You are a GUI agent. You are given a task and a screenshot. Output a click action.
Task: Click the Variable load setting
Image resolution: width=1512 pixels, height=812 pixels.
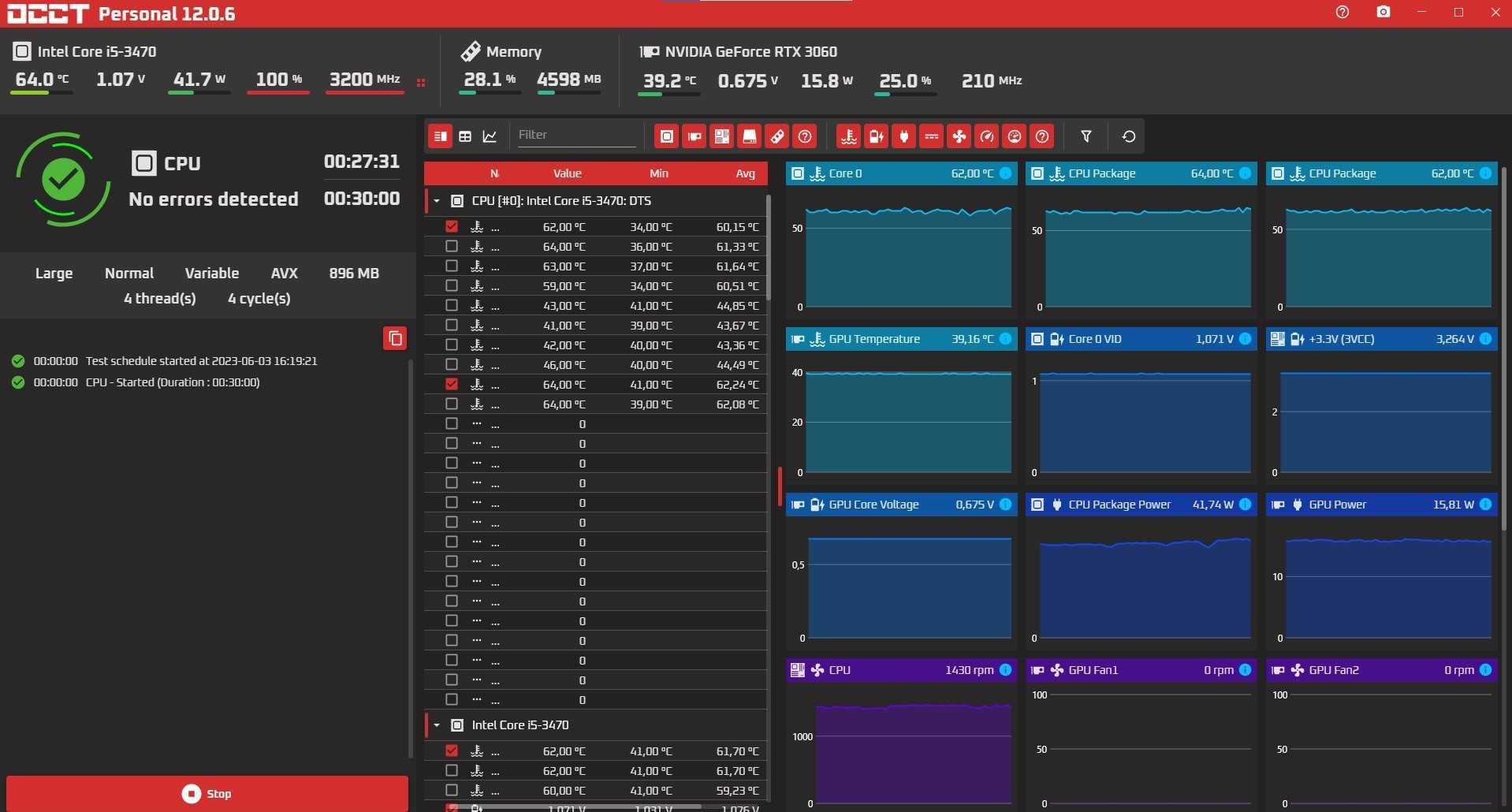212,274
